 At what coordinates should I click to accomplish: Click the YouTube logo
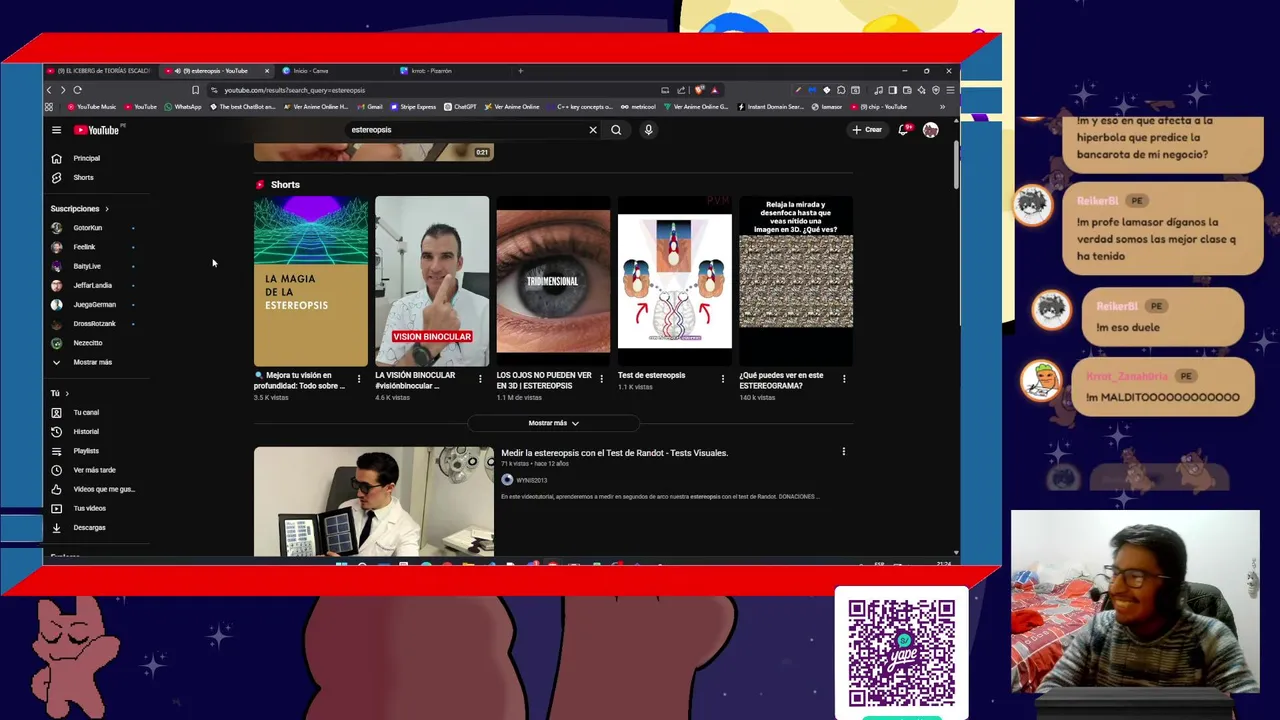97,130
